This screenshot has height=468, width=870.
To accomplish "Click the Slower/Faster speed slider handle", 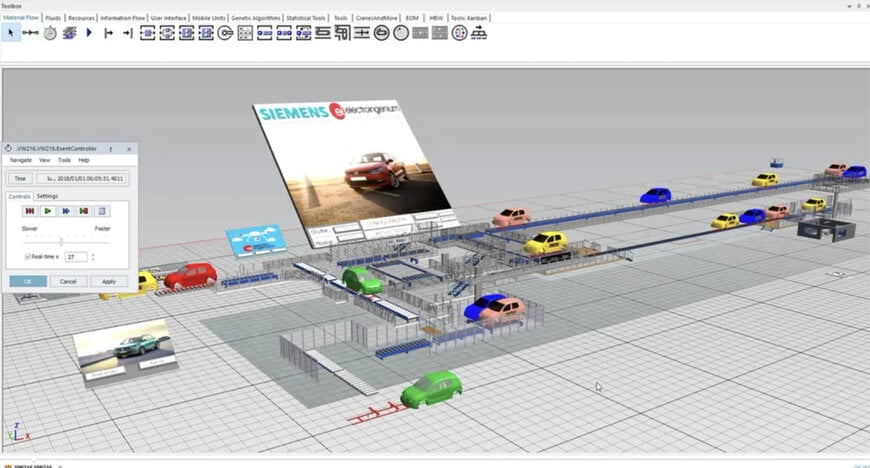I will point(61,242).
